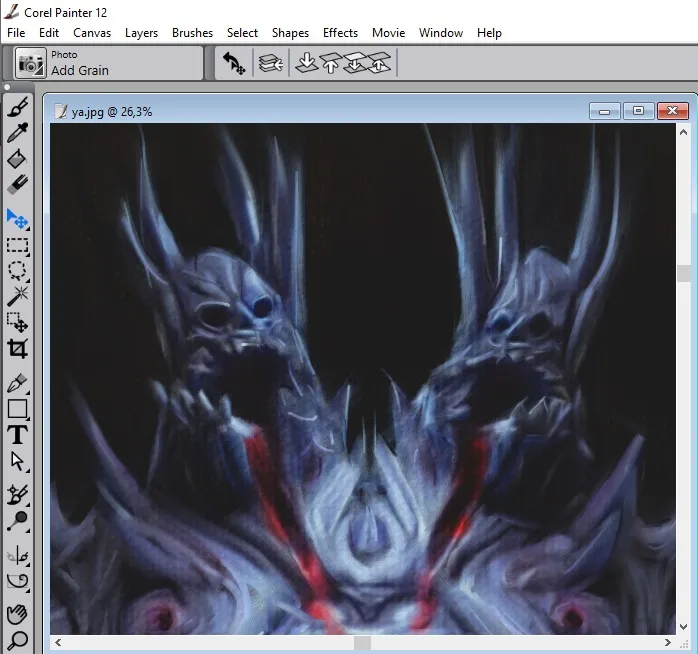Click the Corel Painter 12 app icon
The image size is (698, 654).
coord(11,12)
